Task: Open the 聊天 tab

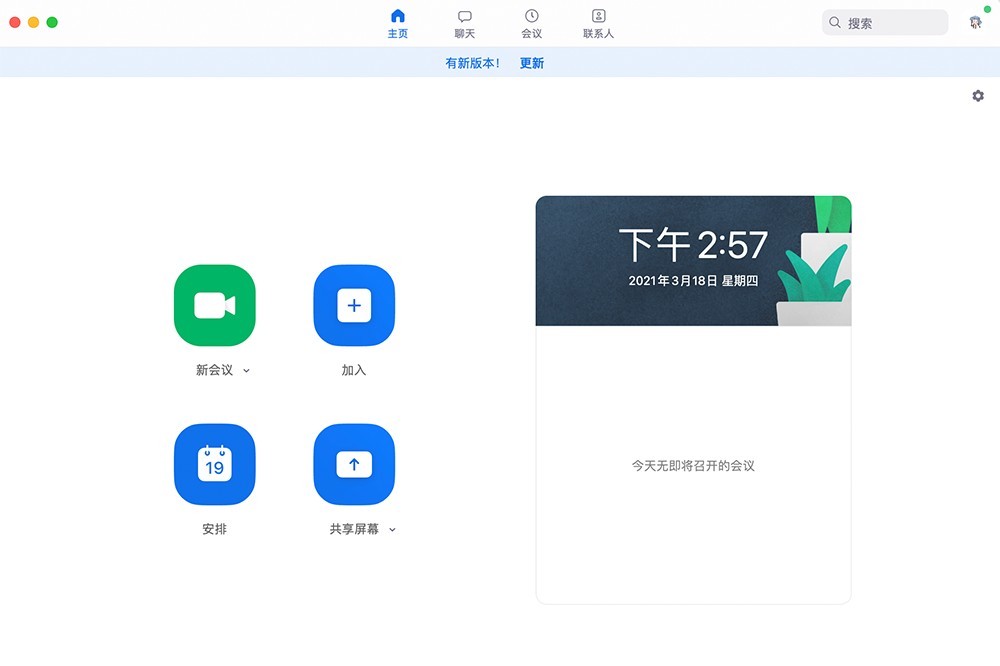Action: tap(465, 23)
